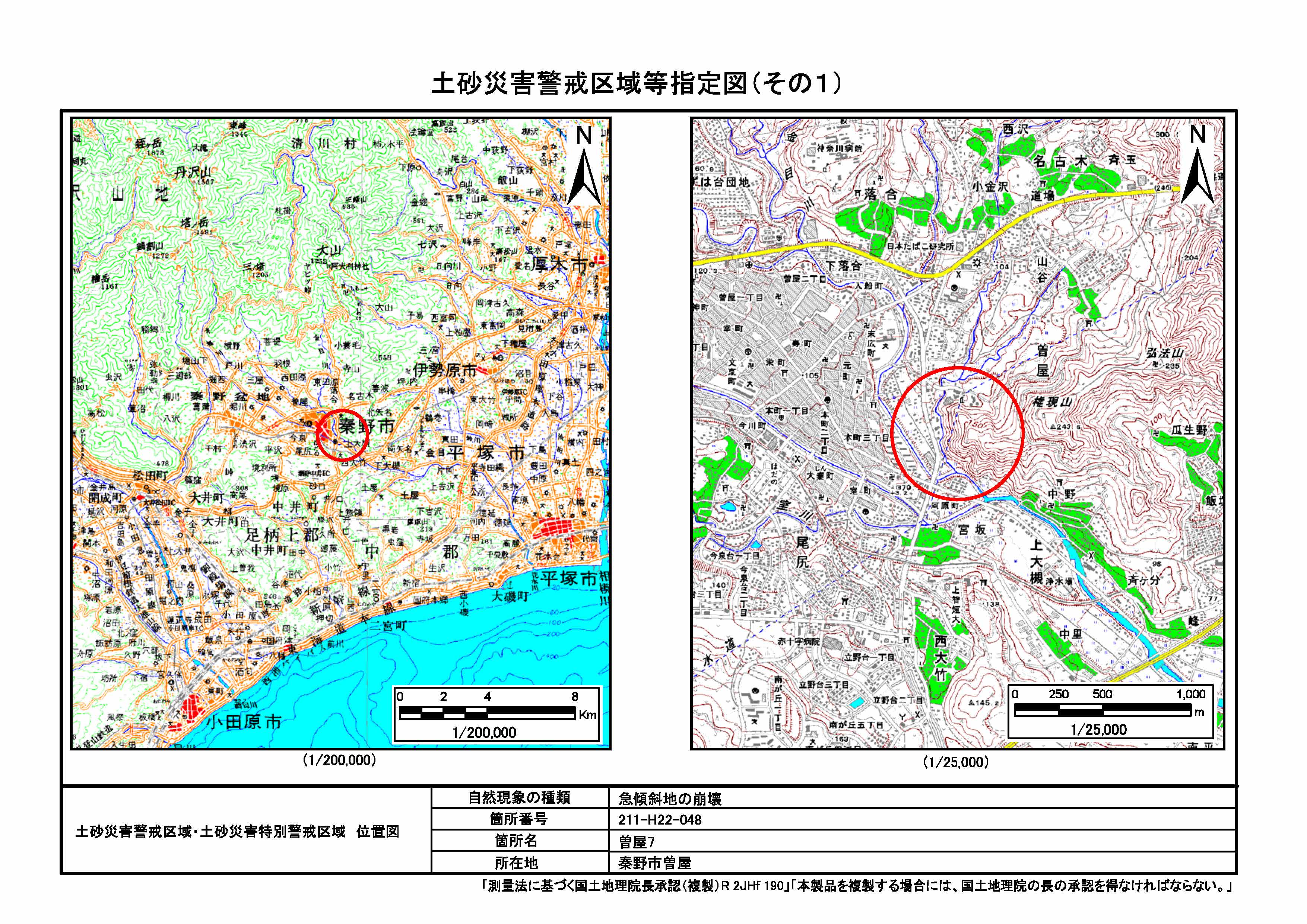Click the location cell 秦野市曽屋
Image resolution: width=1307 pixels, height=924 pixels.
(x=655, y=863)
